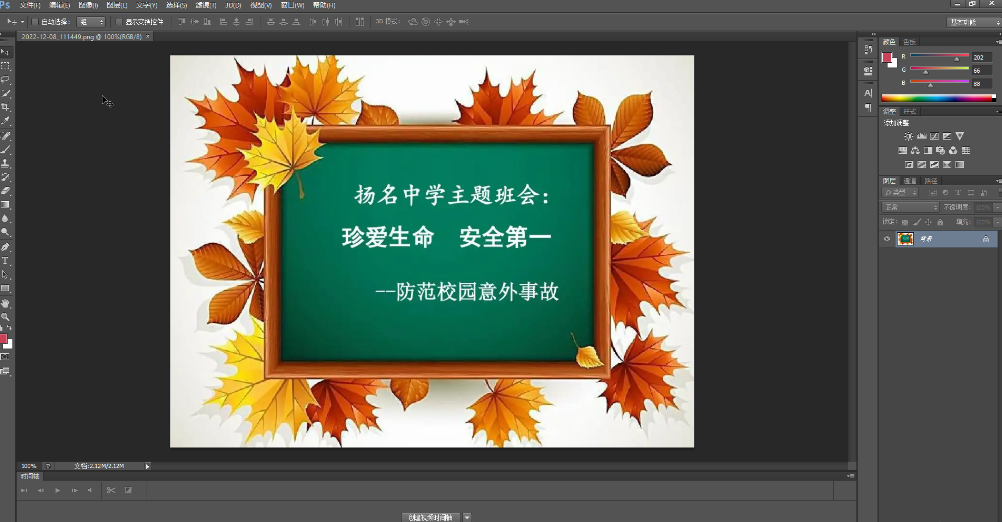Hide the background layer with eye icon

click(x=886, y=240)
